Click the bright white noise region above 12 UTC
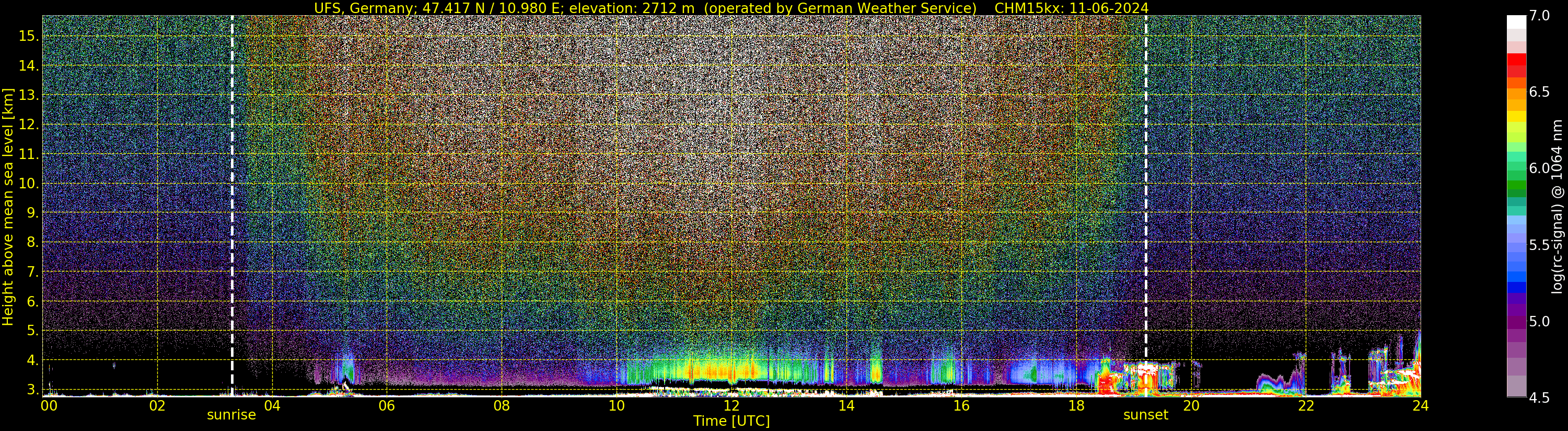 pyautogui.click(x=730, y=97)
